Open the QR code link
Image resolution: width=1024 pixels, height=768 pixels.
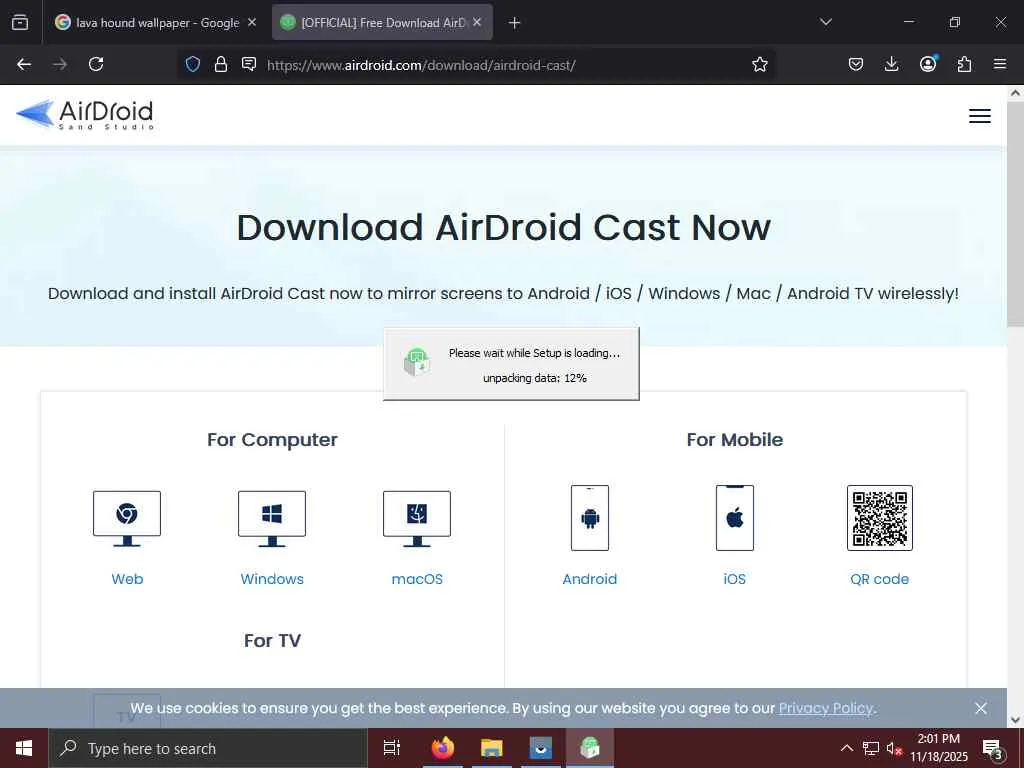[x=880, y=579]
